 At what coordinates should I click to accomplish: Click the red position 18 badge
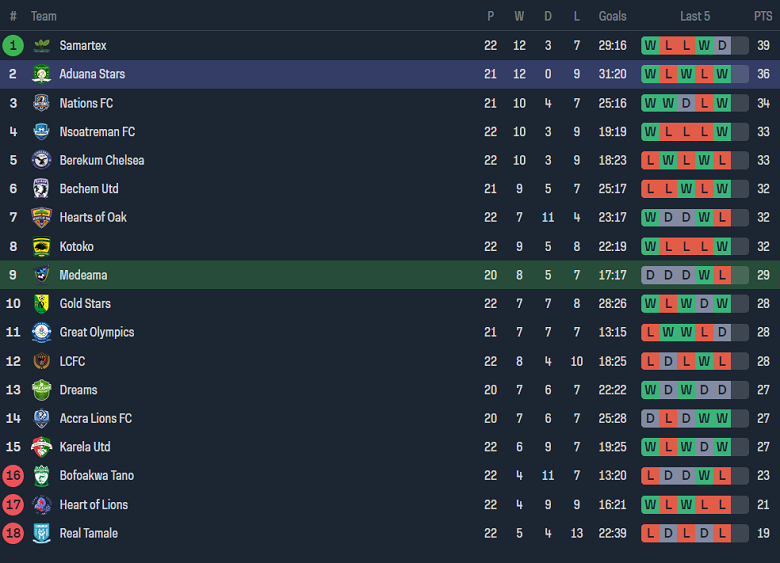point(13,534)
